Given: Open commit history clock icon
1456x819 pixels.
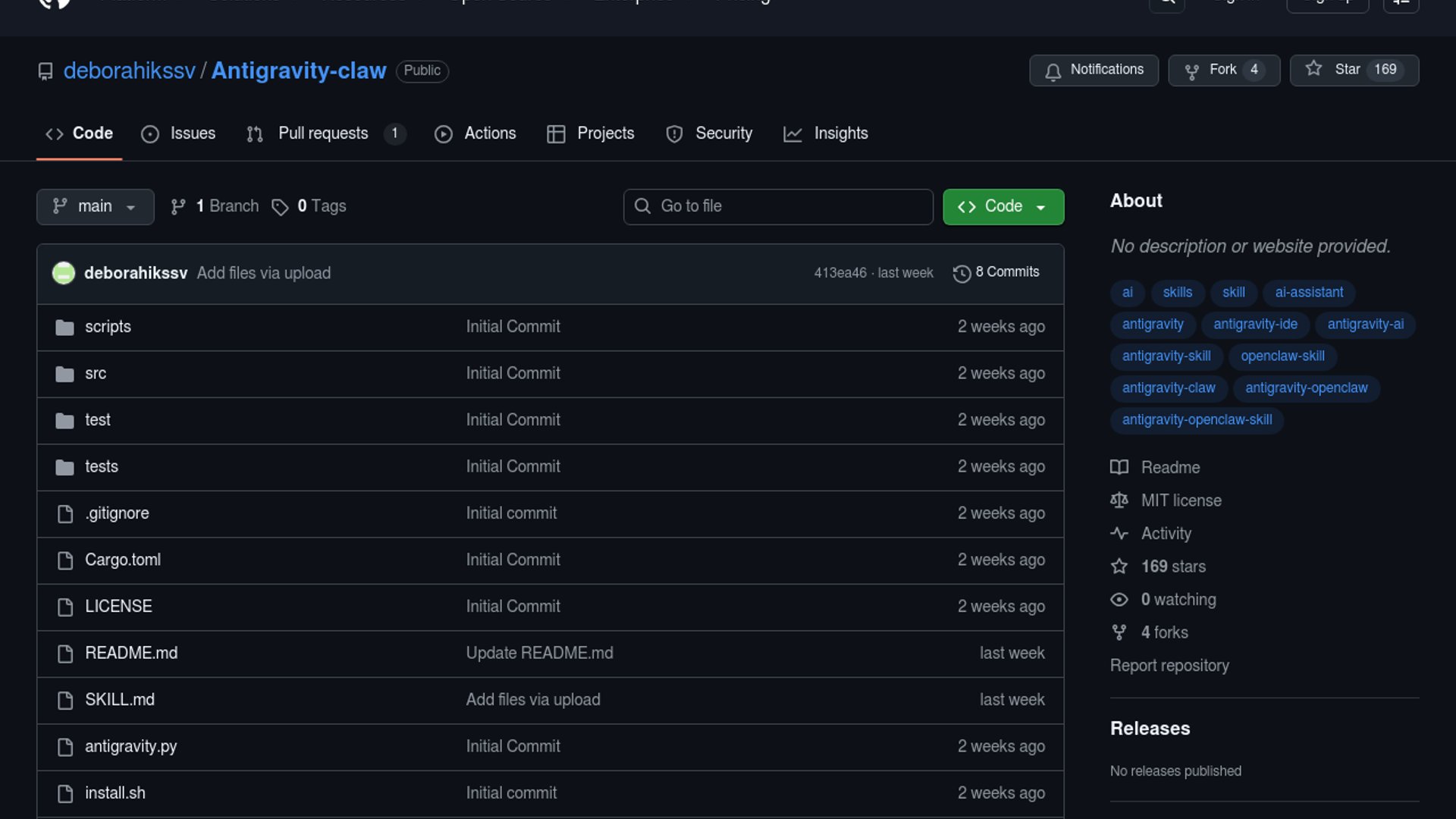Looking at the screenshot, I should click(962, 273).
